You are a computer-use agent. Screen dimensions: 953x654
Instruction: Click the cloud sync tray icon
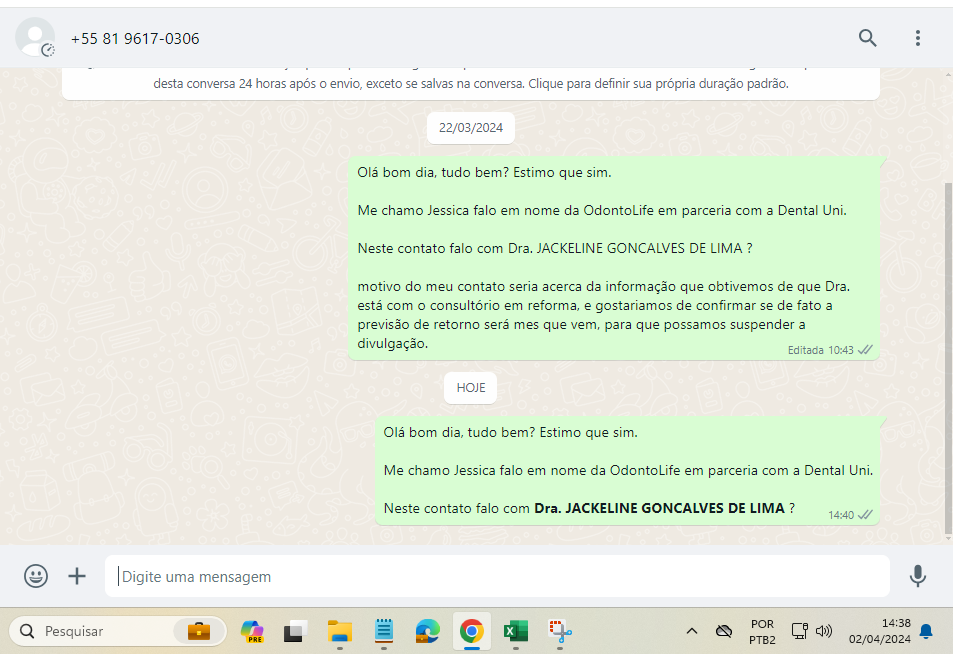click(724, 632)
